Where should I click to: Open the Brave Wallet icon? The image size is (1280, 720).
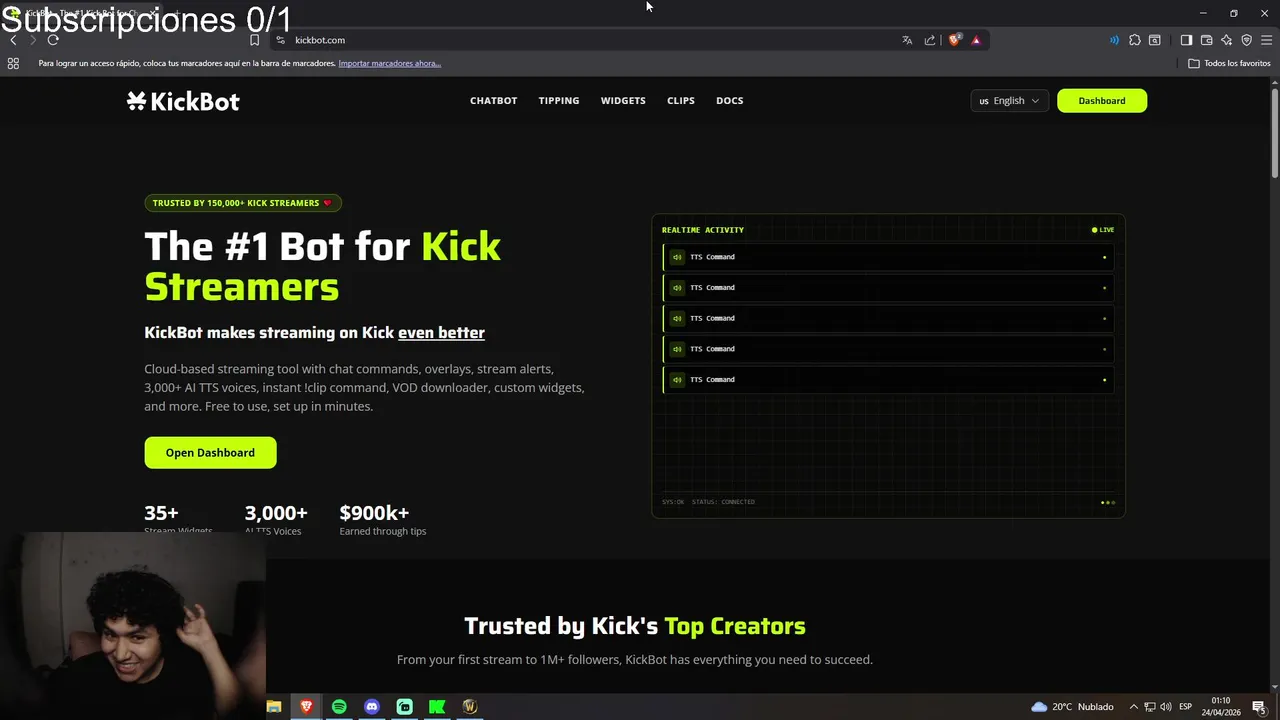coord(1206,40)
